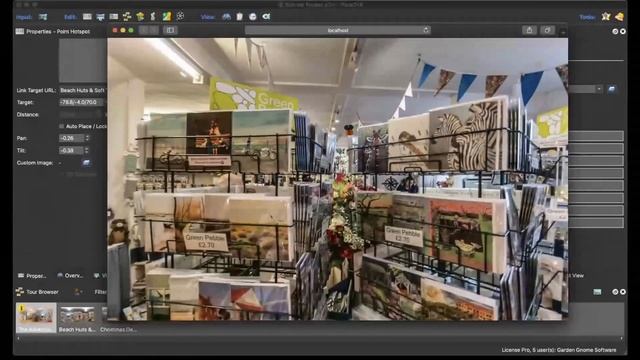Click the round white icon in View group
Screen dimensions: 640x360
[x=253, y=17]
